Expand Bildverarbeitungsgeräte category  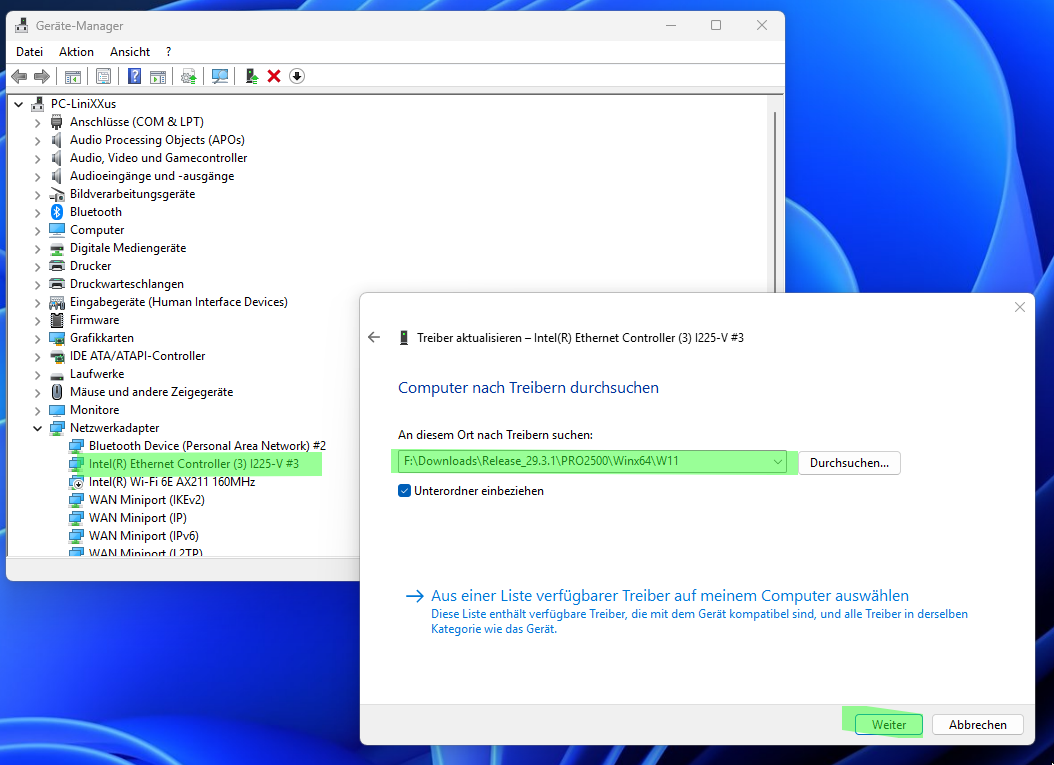[38, 194]
